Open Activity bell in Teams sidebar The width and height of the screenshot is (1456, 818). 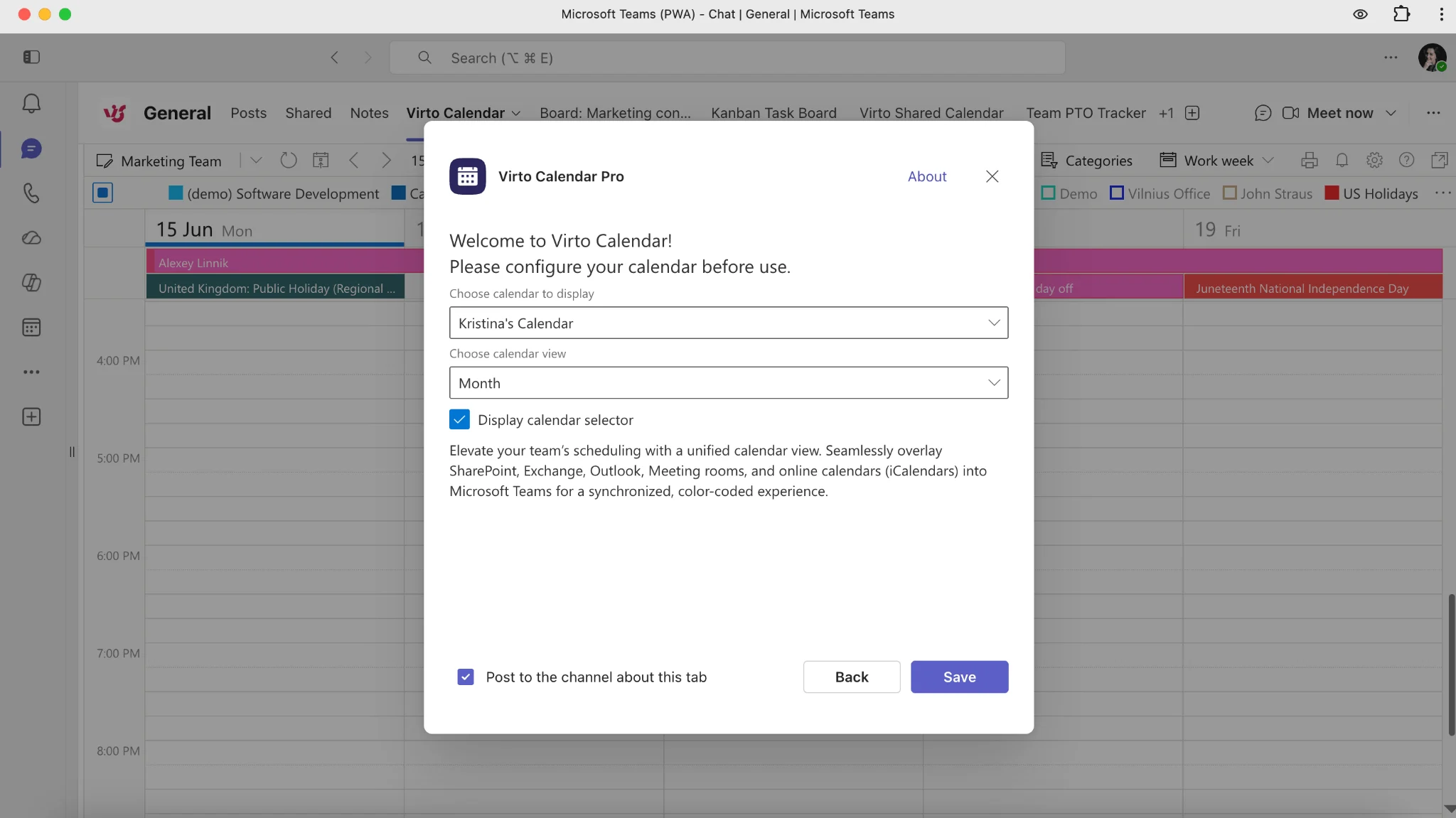[31, 104]
